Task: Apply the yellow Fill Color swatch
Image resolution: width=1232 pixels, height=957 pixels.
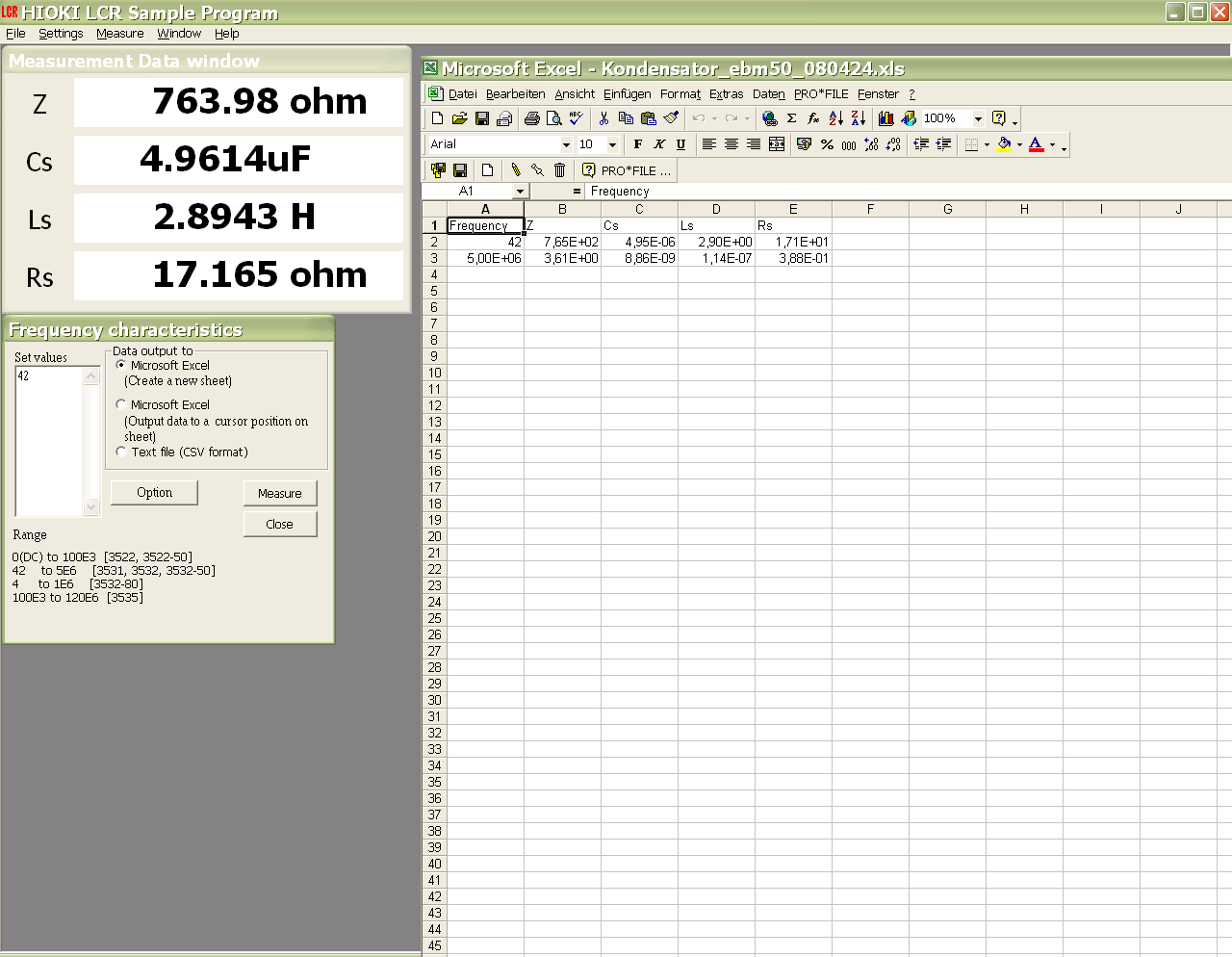Action: point(1004,144)
